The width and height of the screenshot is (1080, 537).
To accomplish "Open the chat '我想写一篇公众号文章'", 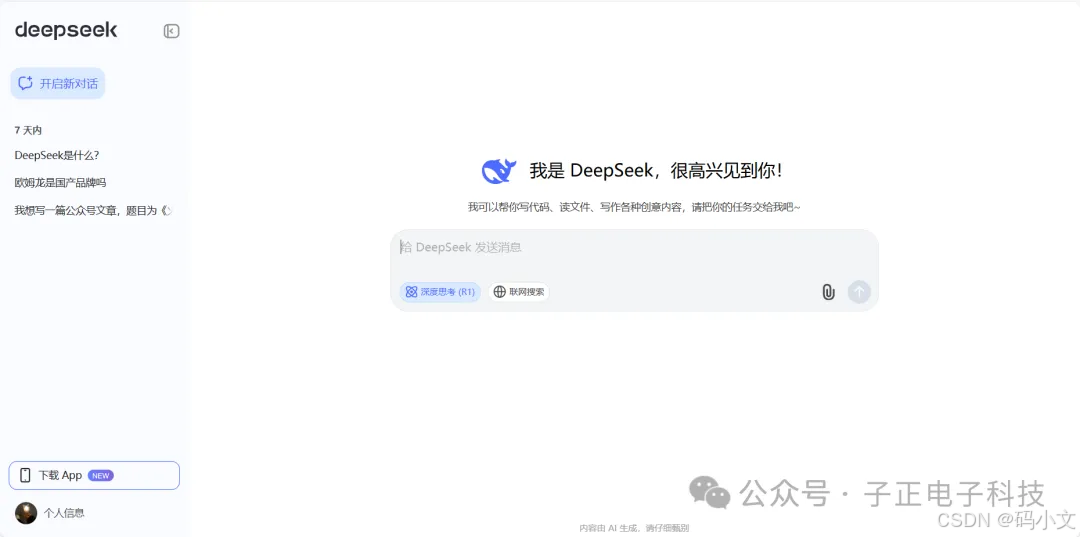I will tap(93, 210).
